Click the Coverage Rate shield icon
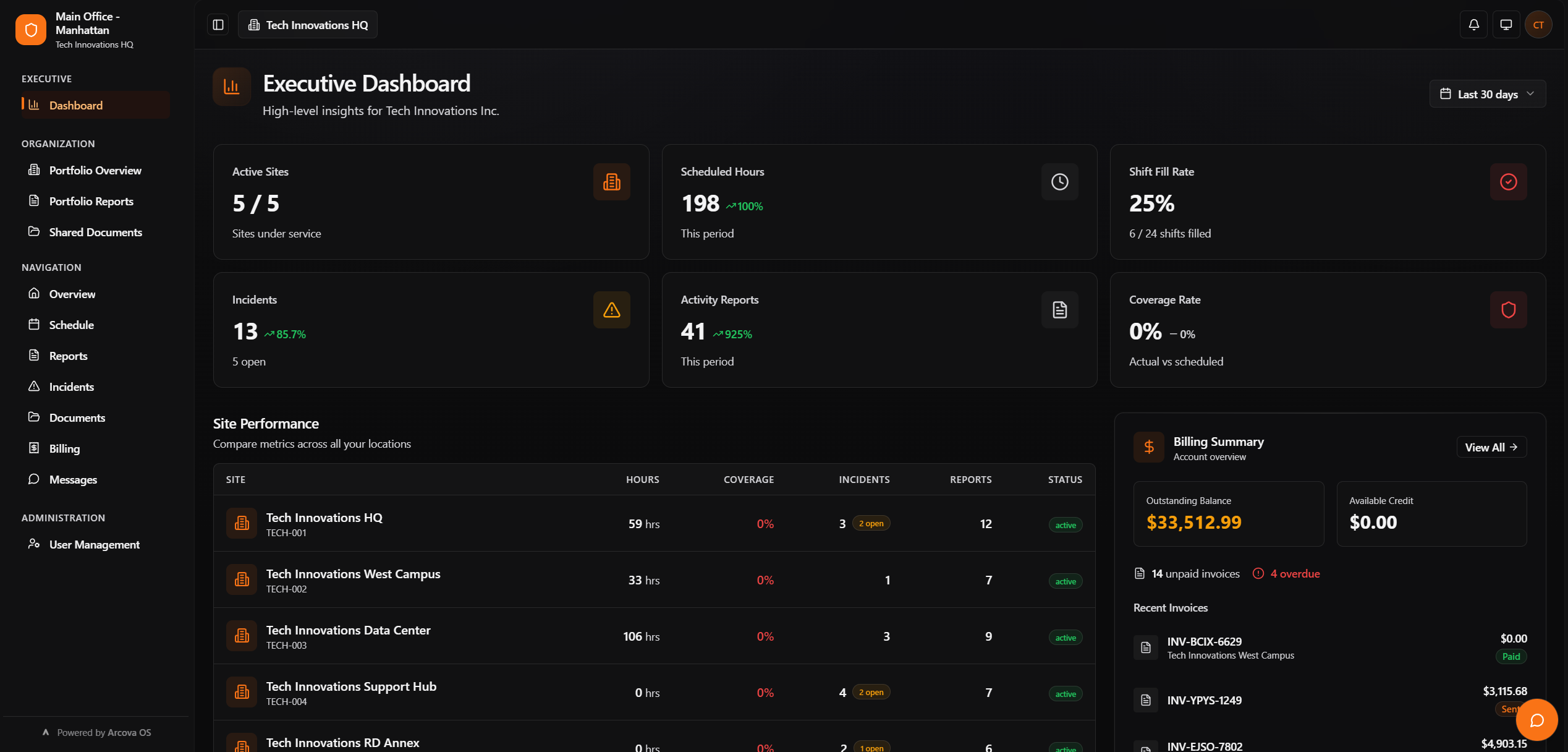The image size is (1568, 752). click(x=1509, y=310)
